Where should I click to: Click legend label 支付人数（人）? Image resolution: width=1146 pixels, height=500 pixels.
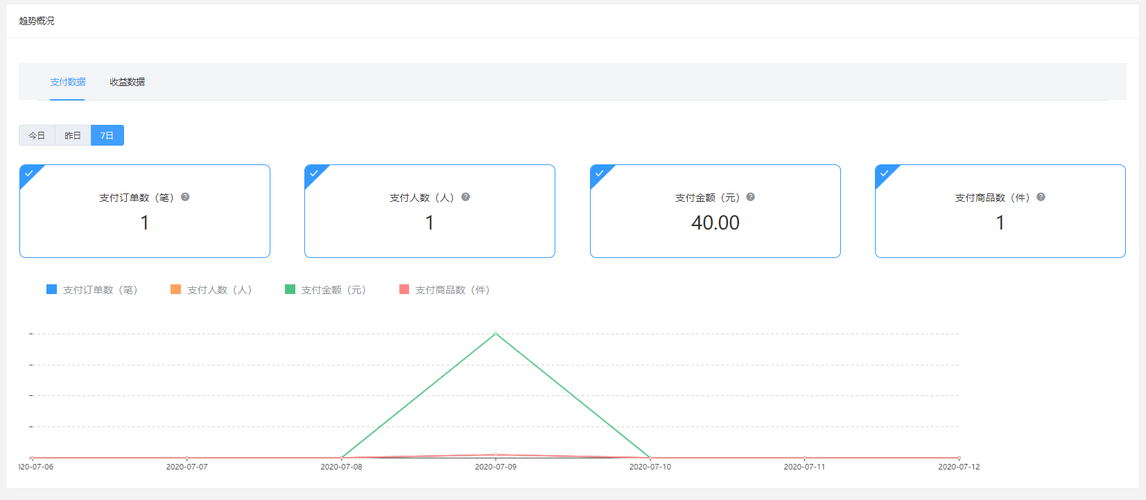coord(220,289)
